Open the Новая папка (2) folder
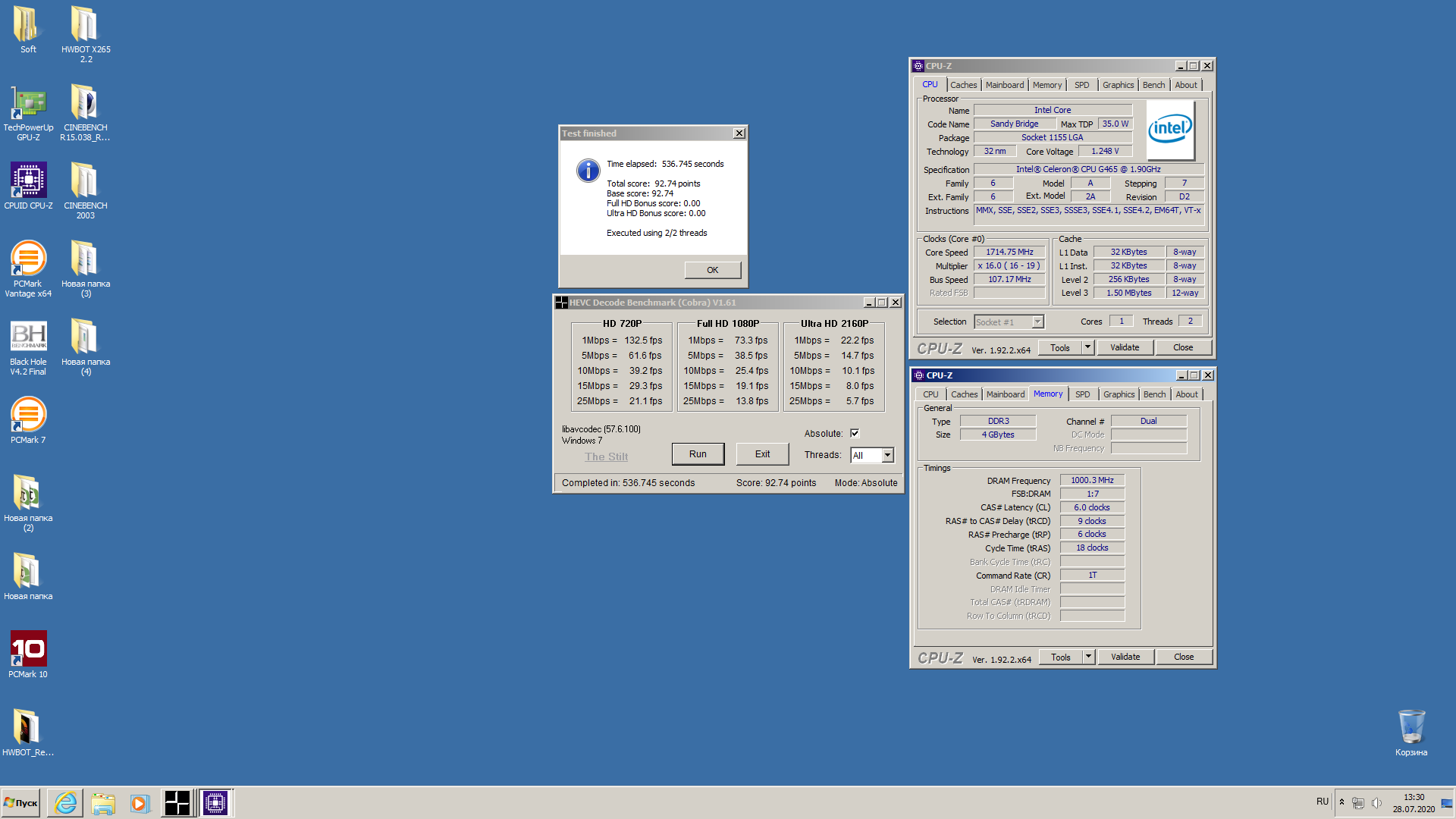 (x=28, y=504)
